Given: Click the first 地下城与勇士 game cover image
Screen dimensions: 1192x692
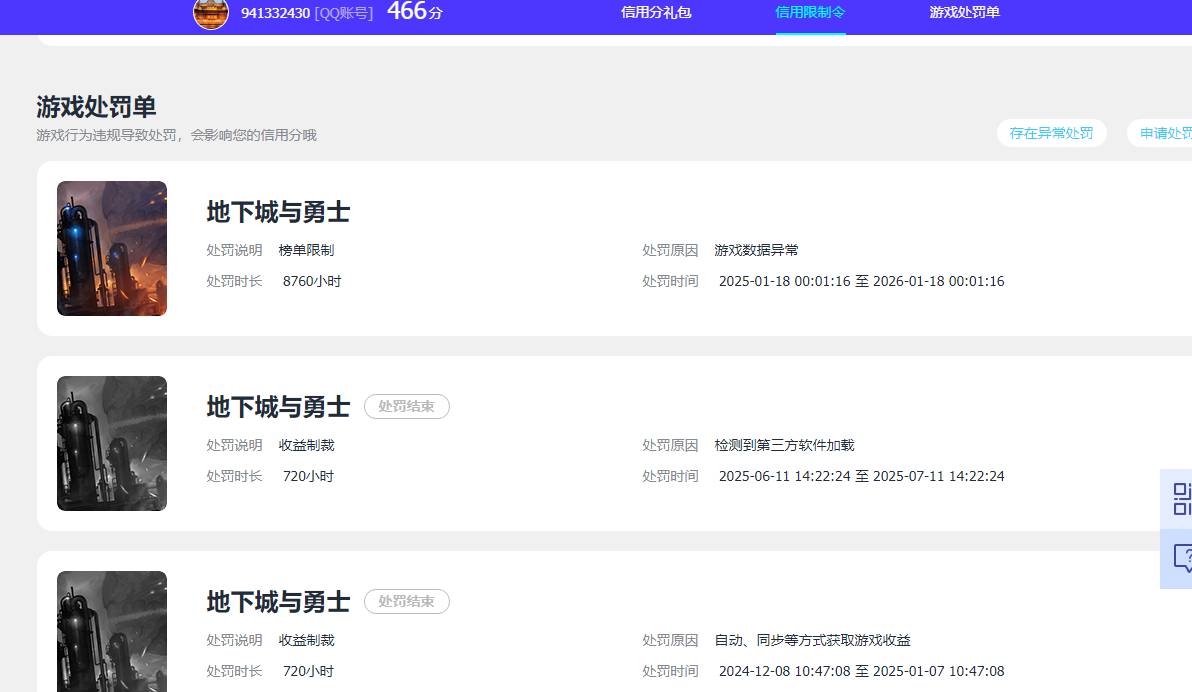Looking at the screenshot, I should (111, 248).
